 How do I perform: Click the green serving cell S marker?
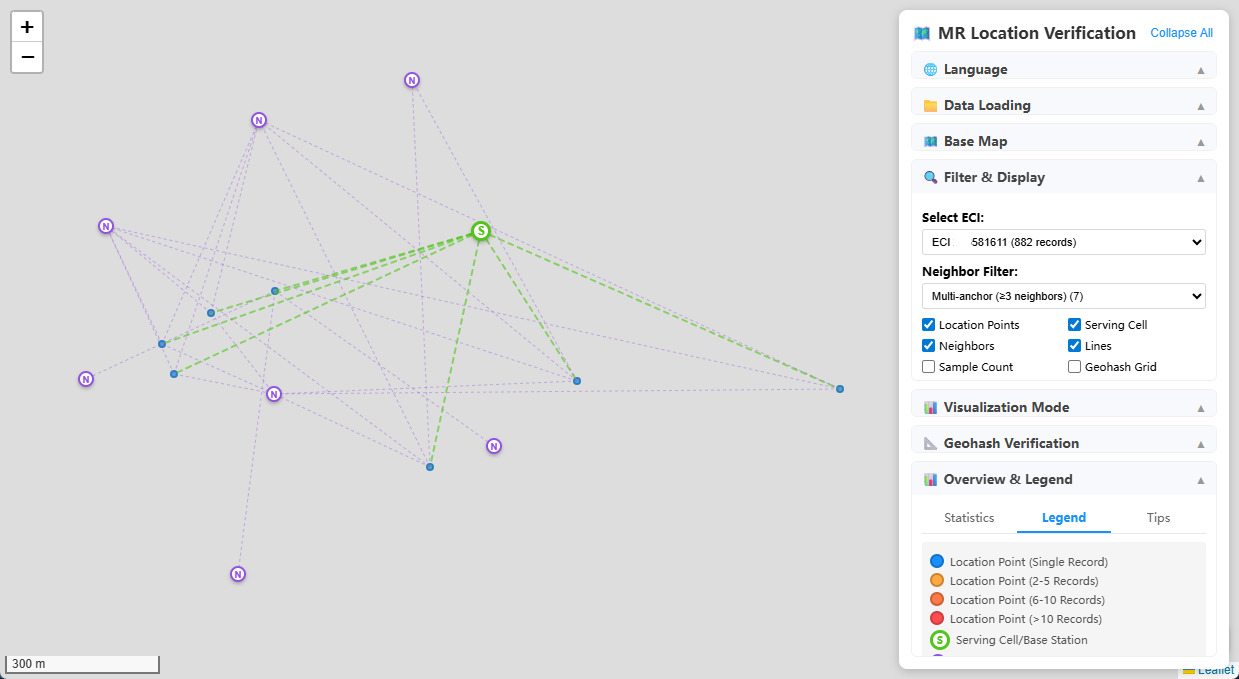tap(481, 231)
